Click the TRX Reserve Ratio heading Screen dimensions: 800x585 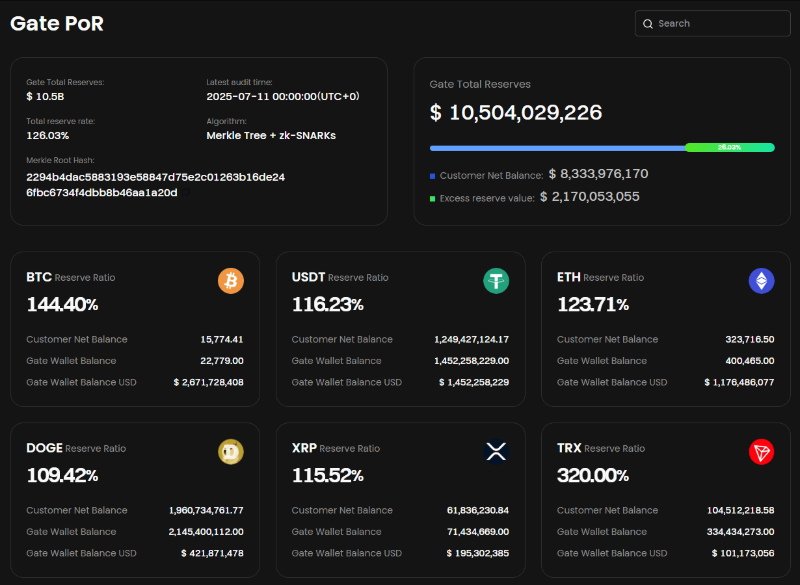[601, 448]
